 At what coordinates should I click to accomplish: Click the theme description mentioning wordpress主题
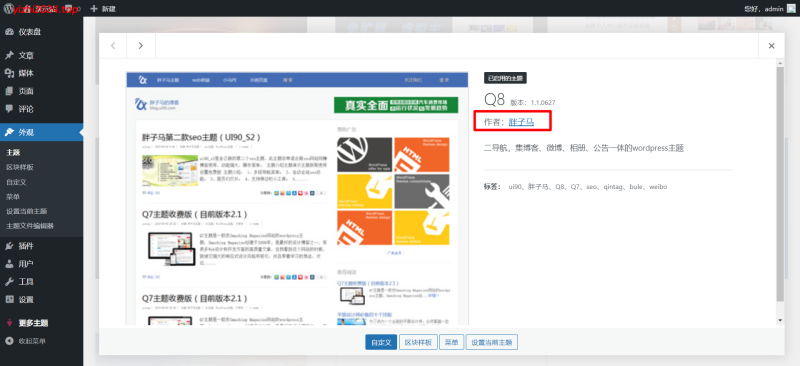point(584,148)
